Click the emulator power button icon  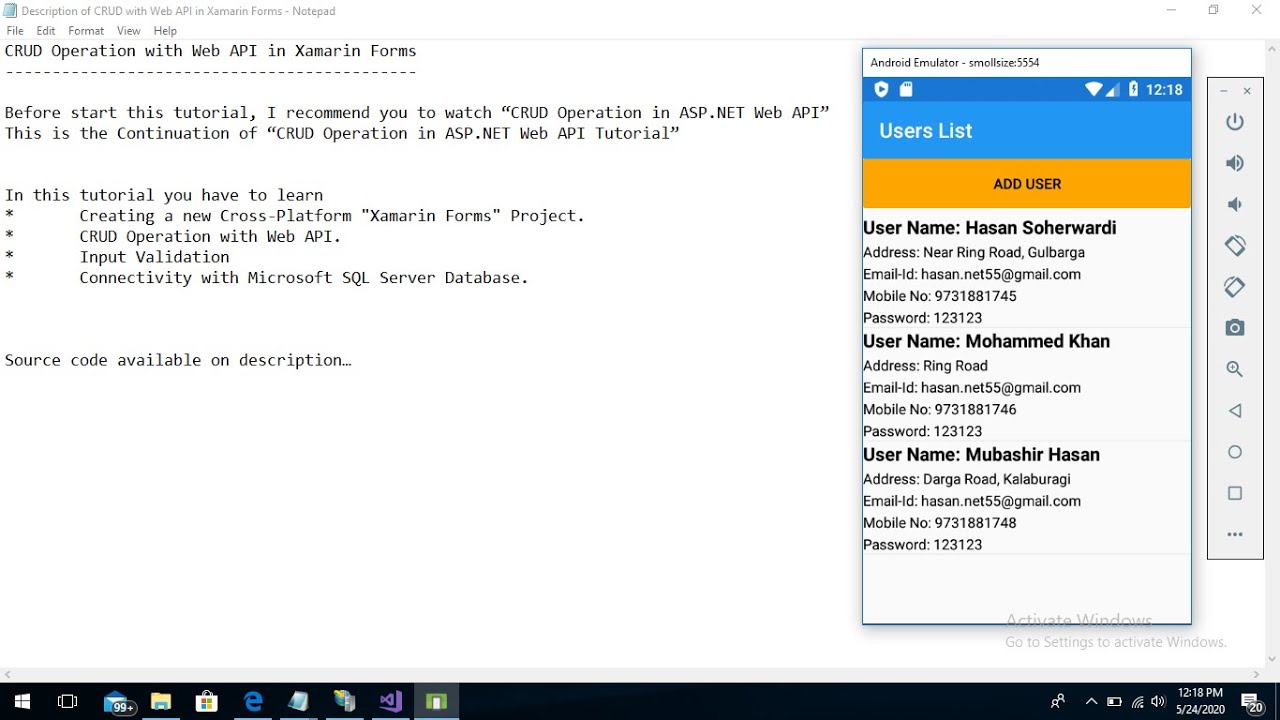tap(1235, 122)
